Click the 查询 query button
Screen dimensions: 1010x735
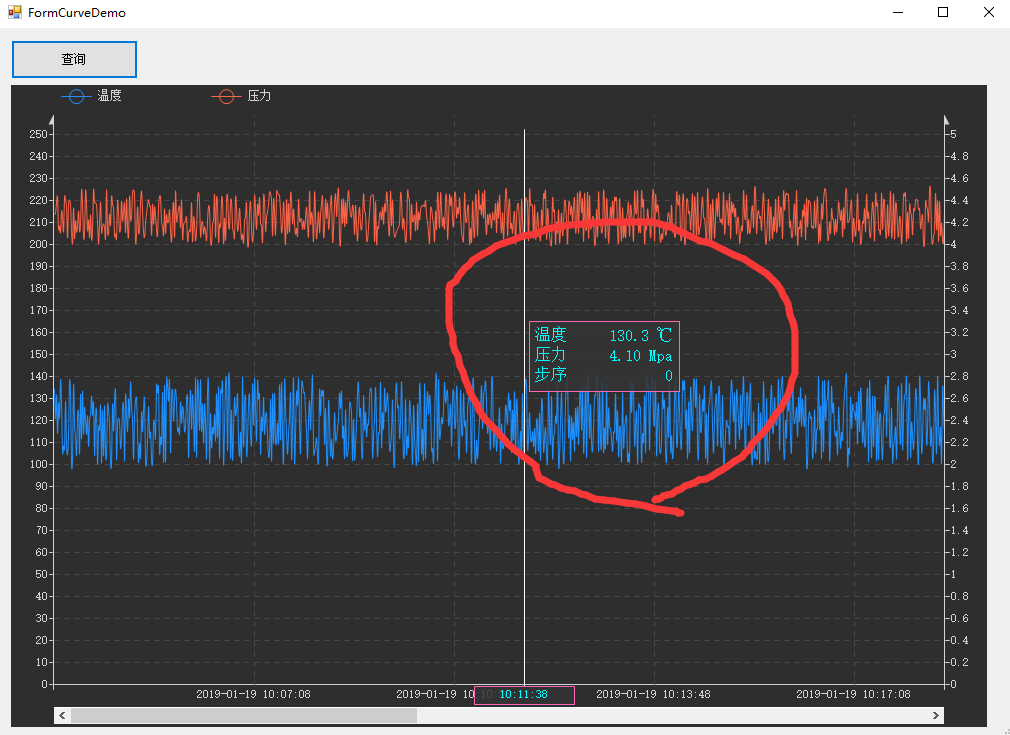click(x=74, y=59)
